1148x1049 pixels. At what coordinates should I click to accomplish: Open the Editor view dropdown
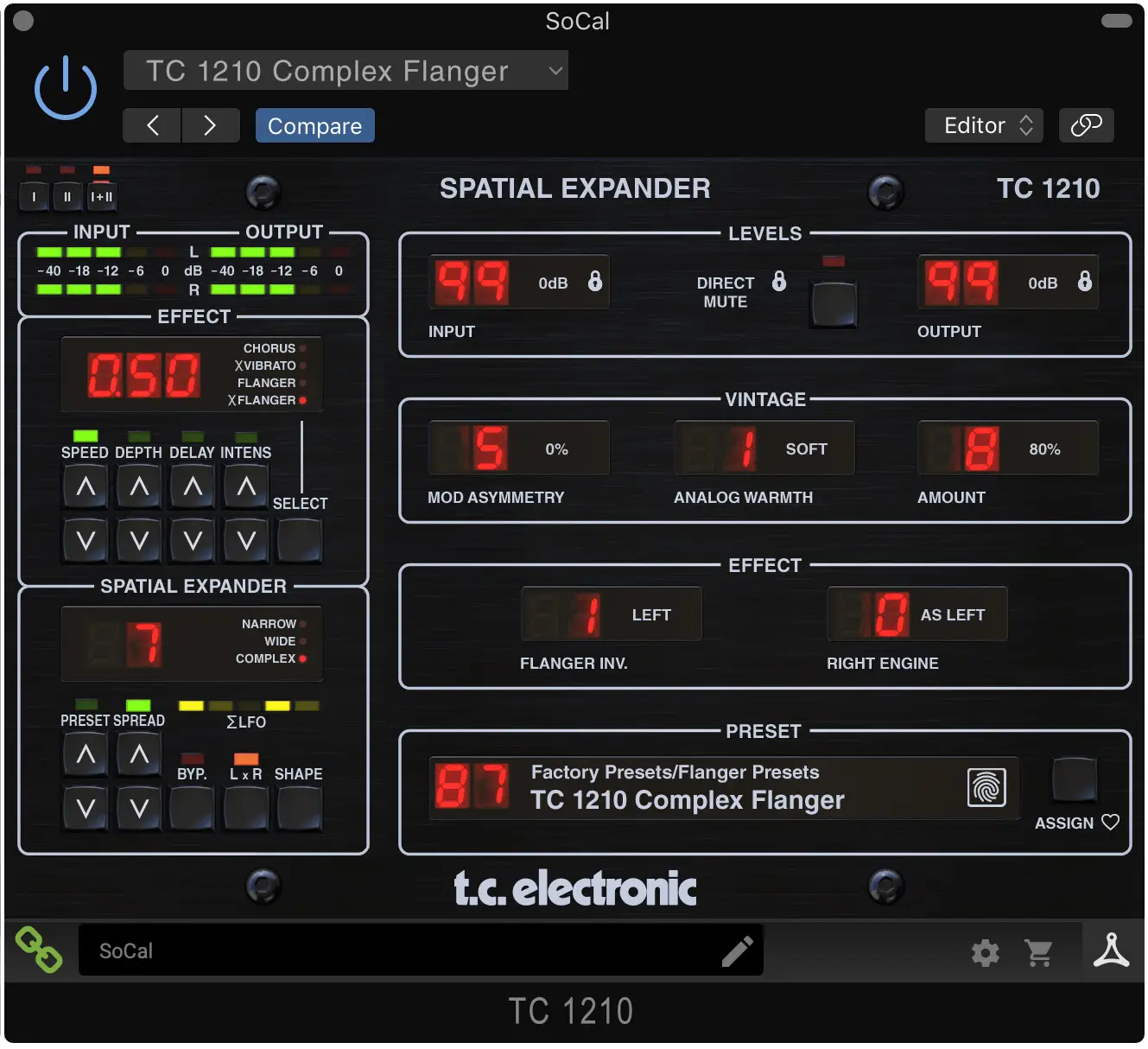pyautogui.click(x=984, y=126)
